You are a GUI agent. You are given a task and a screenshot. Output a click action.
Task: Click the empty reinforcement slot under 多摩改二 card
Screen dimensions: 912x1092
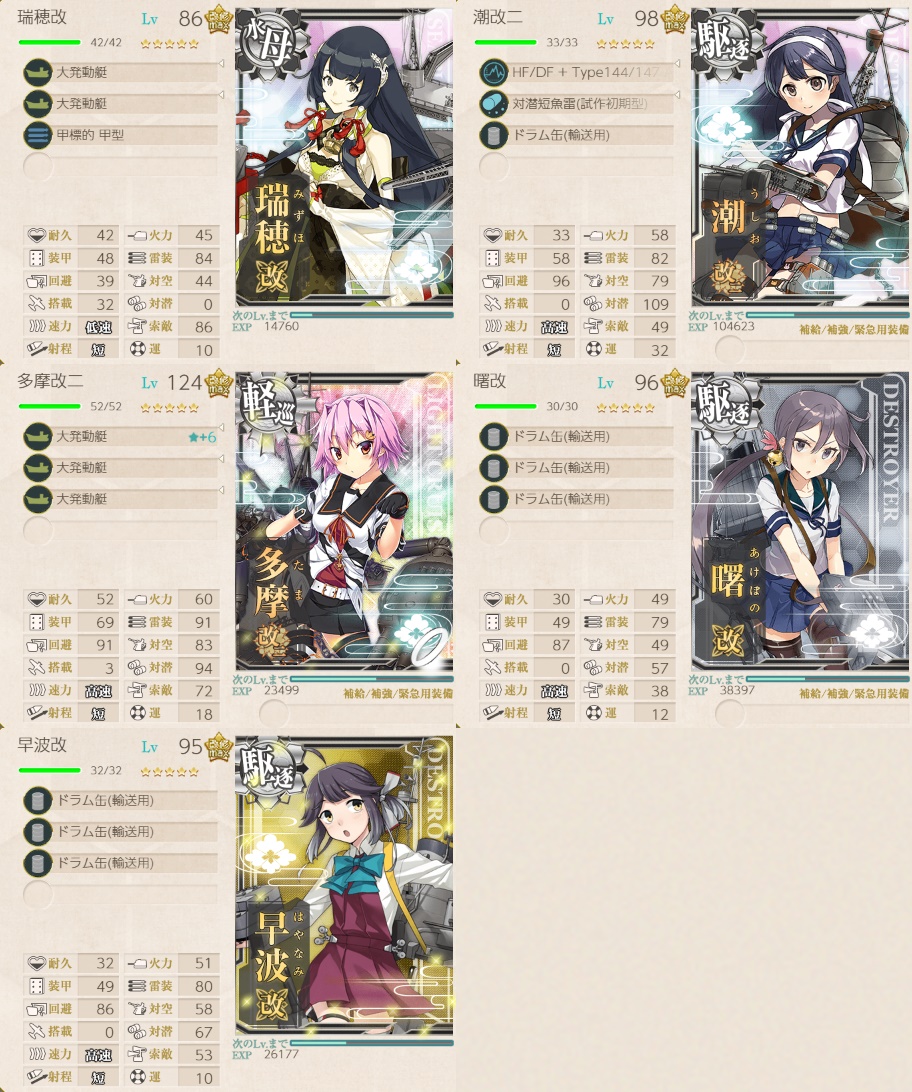click(274, 713)
